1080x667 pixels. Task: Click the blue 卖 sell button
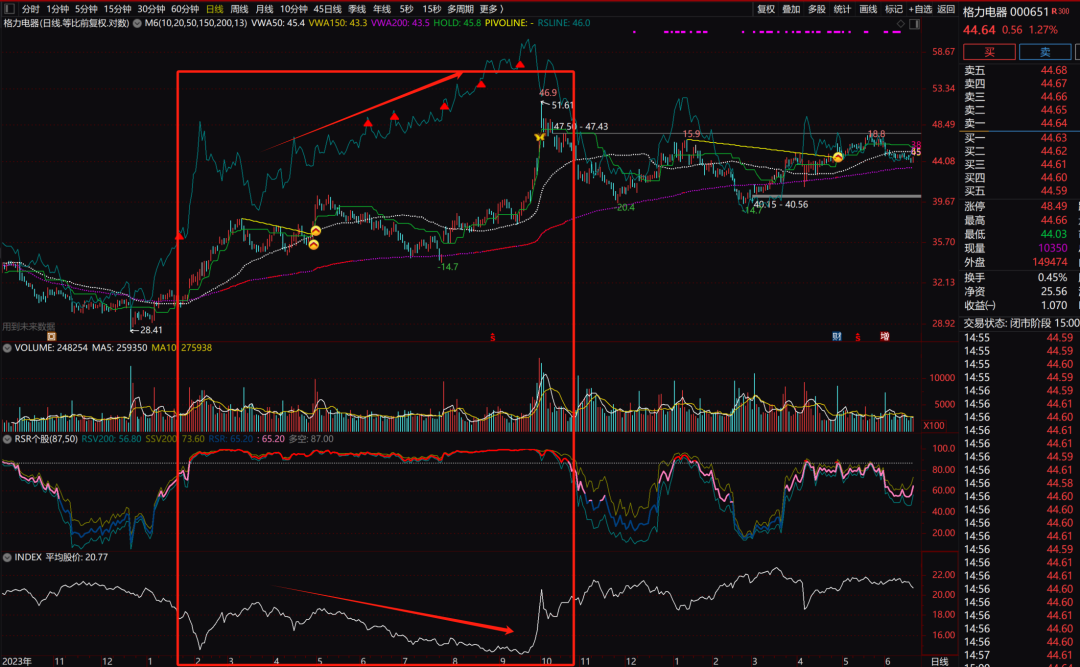point(1045,52)
